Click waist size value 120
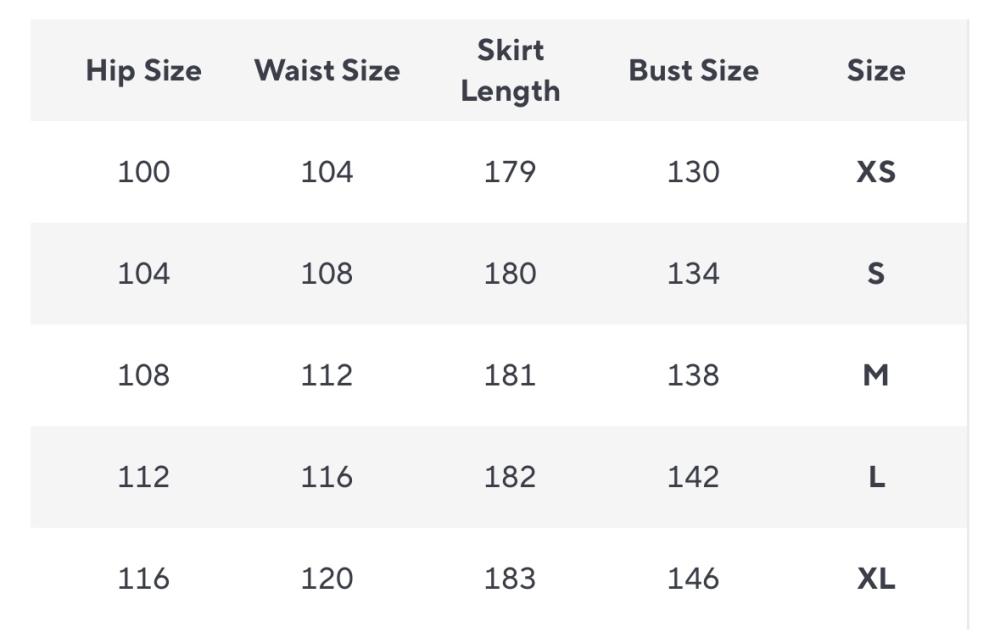 [x=327, y=578]
